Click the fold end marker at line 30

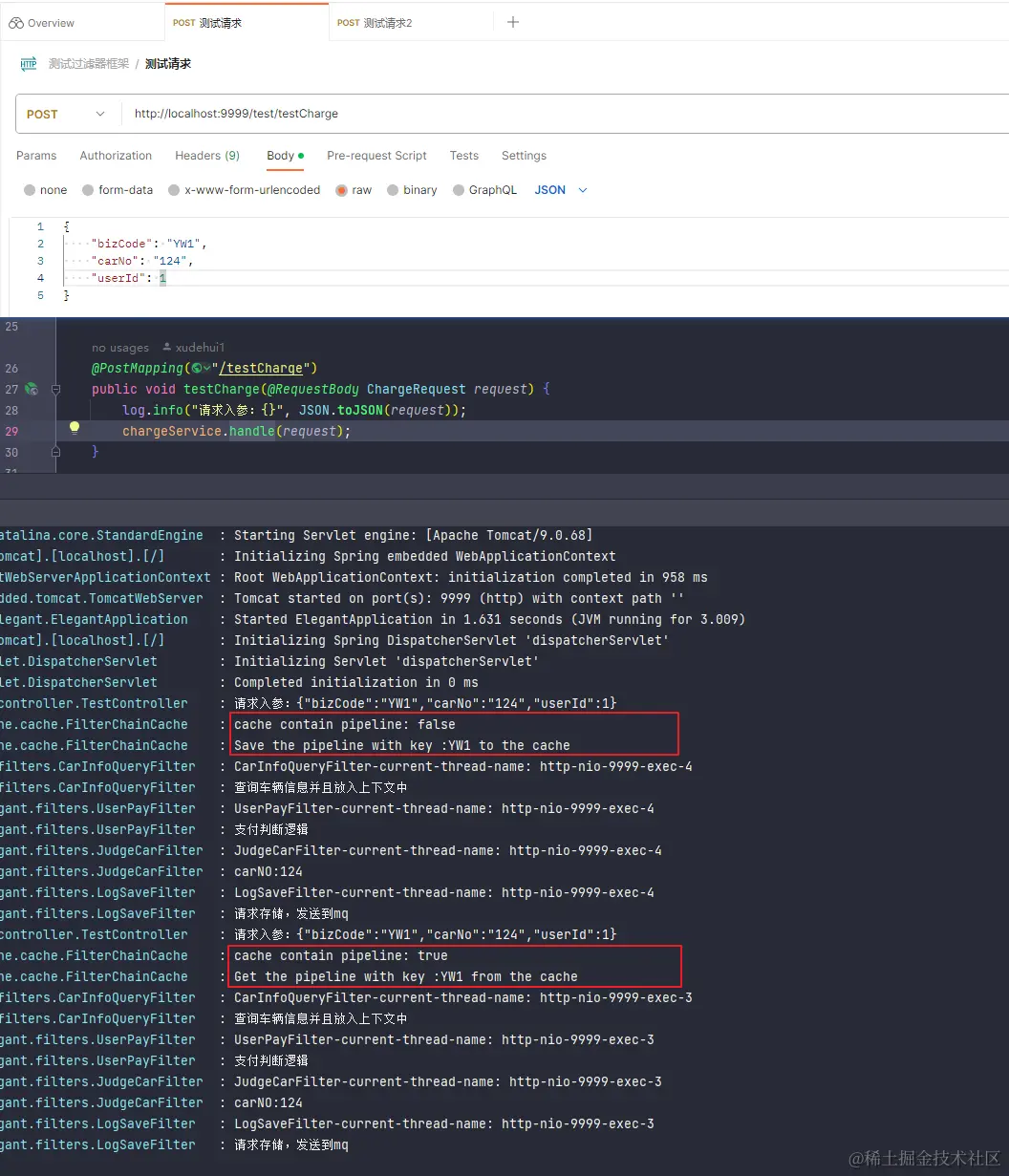click(x=56, y=452)
